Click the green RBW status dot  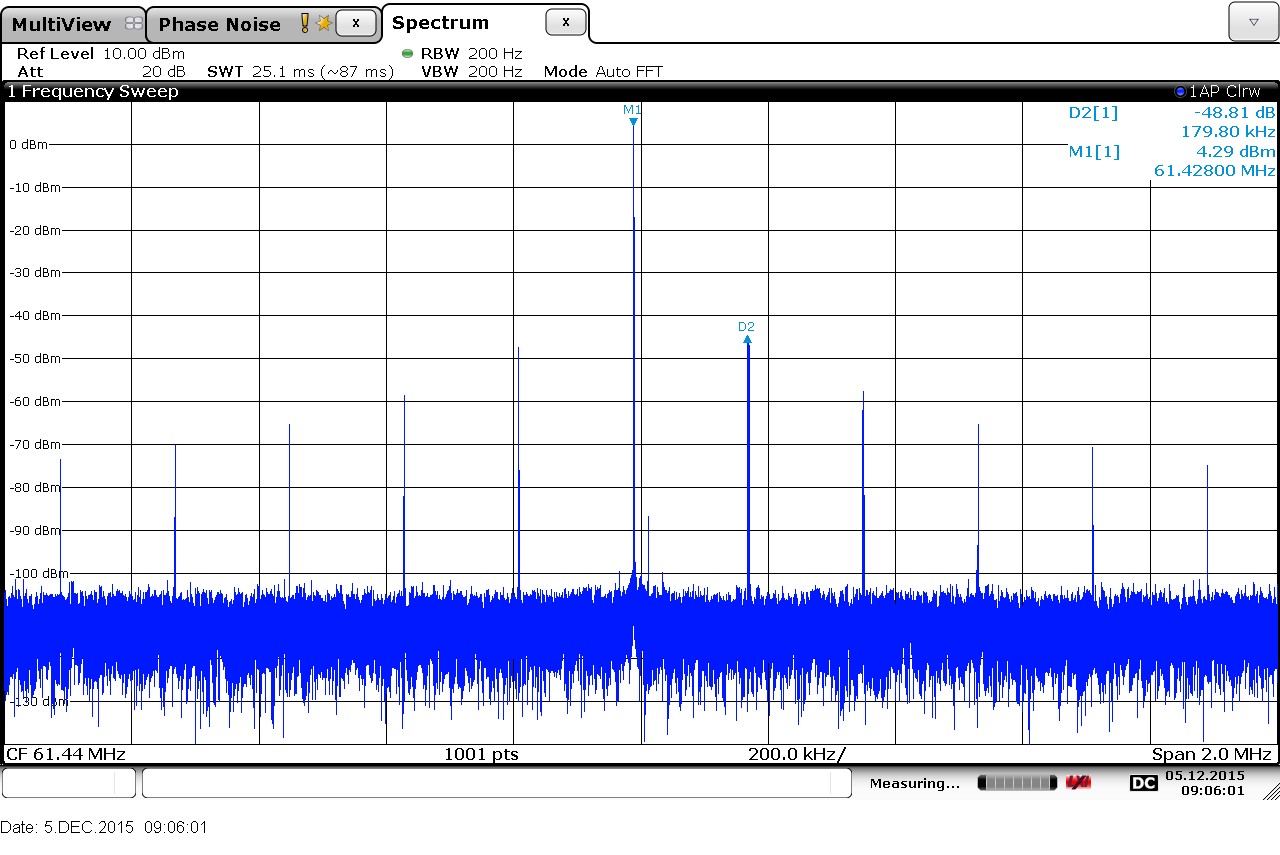(407, 53)
